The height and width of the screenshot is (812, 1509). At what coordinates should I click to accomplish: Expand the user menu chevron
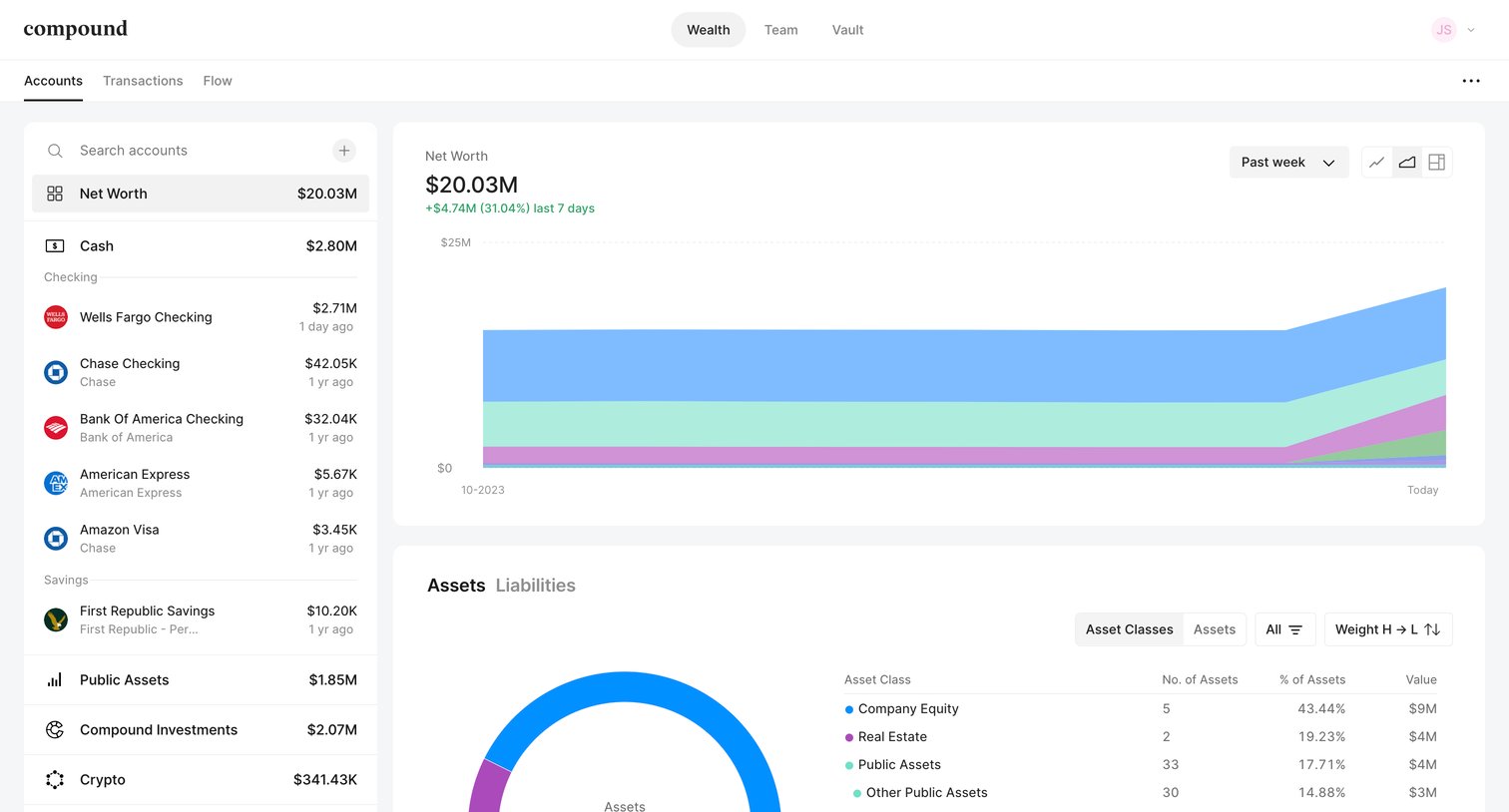click(x=1471, y=30)
